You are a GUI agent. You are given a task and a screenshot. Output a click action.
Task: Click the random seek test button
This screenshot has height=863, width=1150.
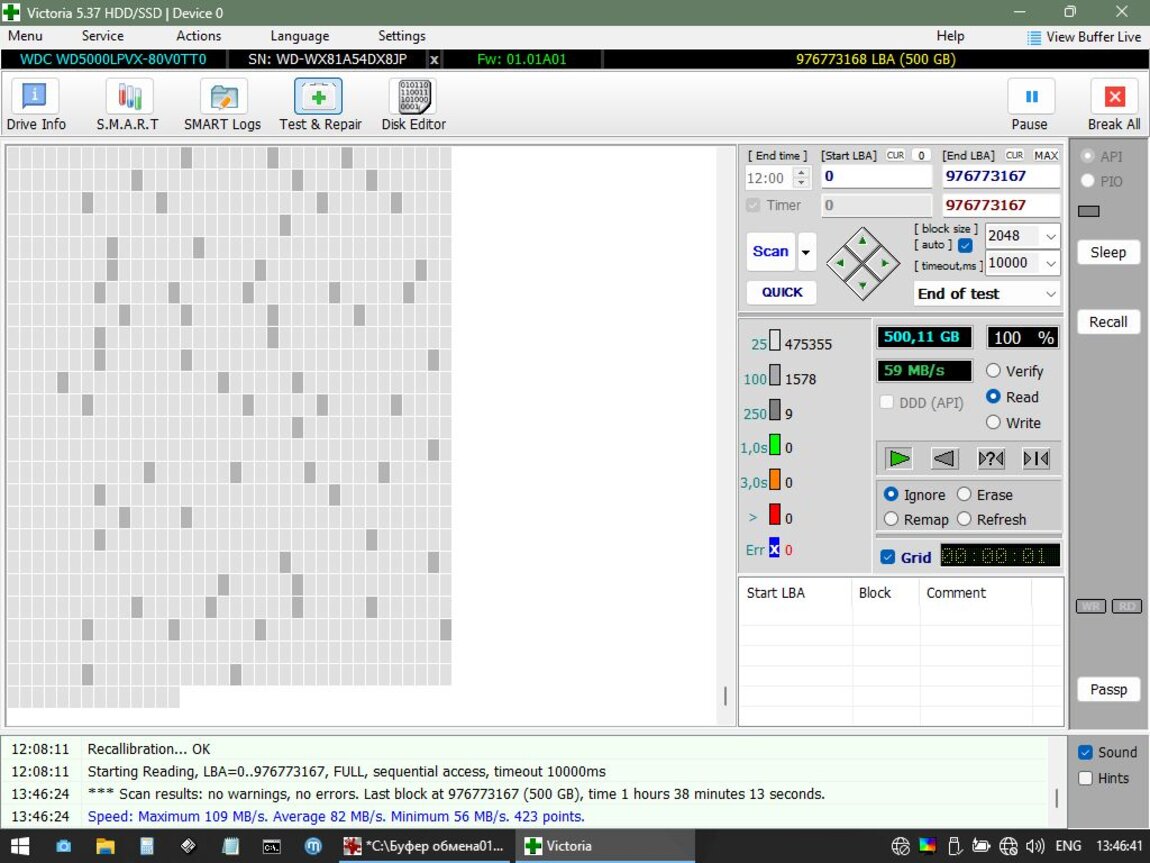click(991, 459)
